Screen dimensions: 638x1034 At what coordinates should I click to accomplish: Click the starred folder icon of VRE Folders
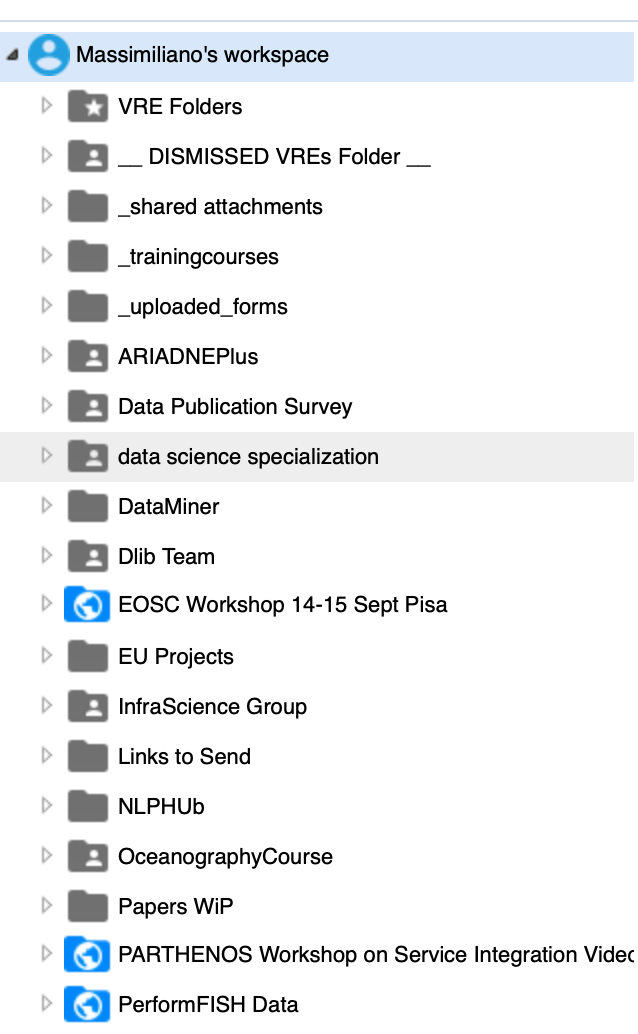(x=88, y=106)
